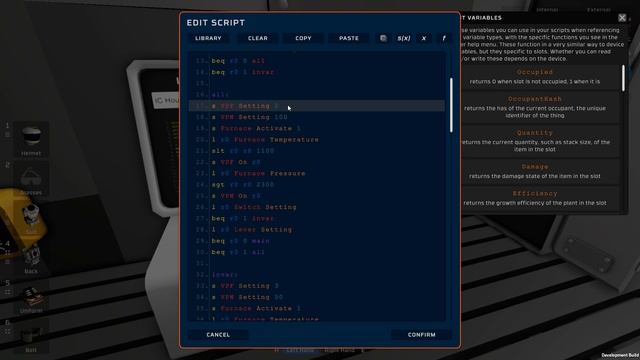Select the OccupantHash variable entry
This screenshot has height=360, width=640.
pos(535,107)
